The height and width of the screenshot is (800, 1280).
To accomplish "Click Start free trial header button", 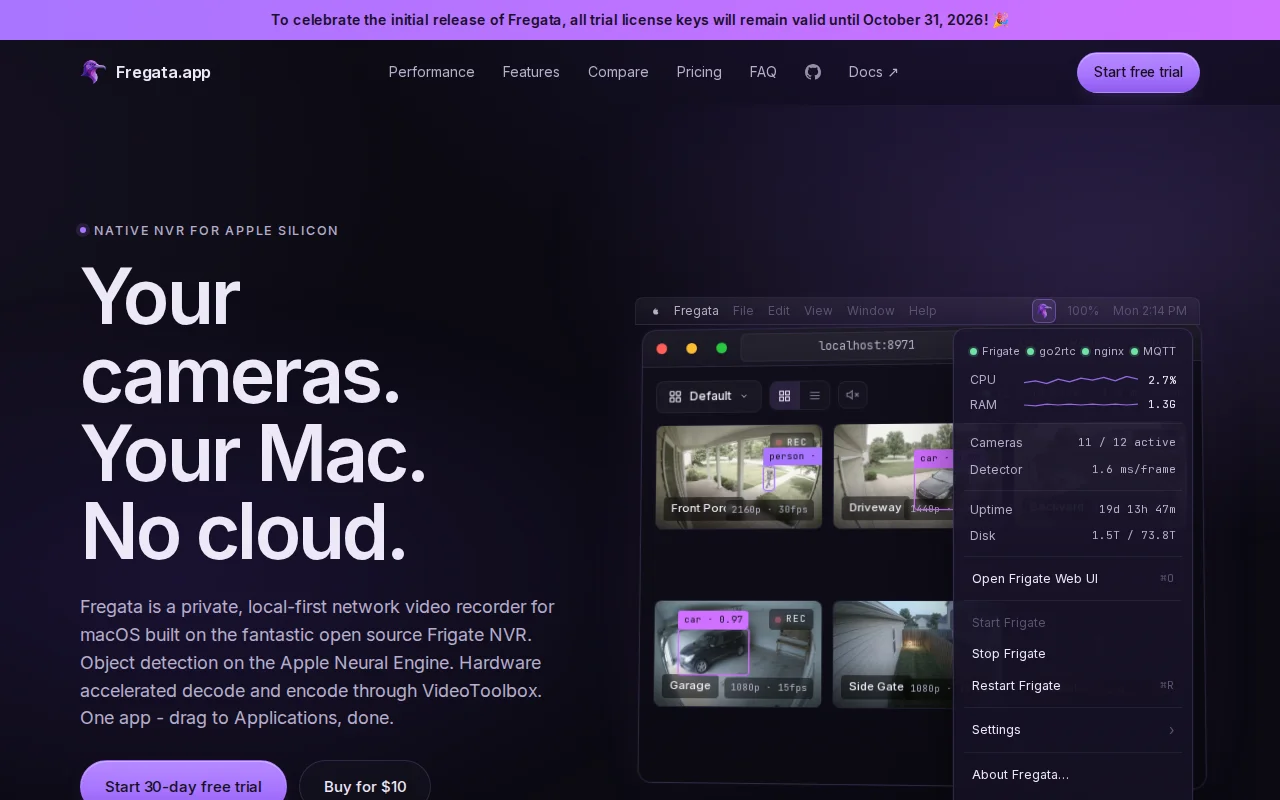I will [1138, 72].
